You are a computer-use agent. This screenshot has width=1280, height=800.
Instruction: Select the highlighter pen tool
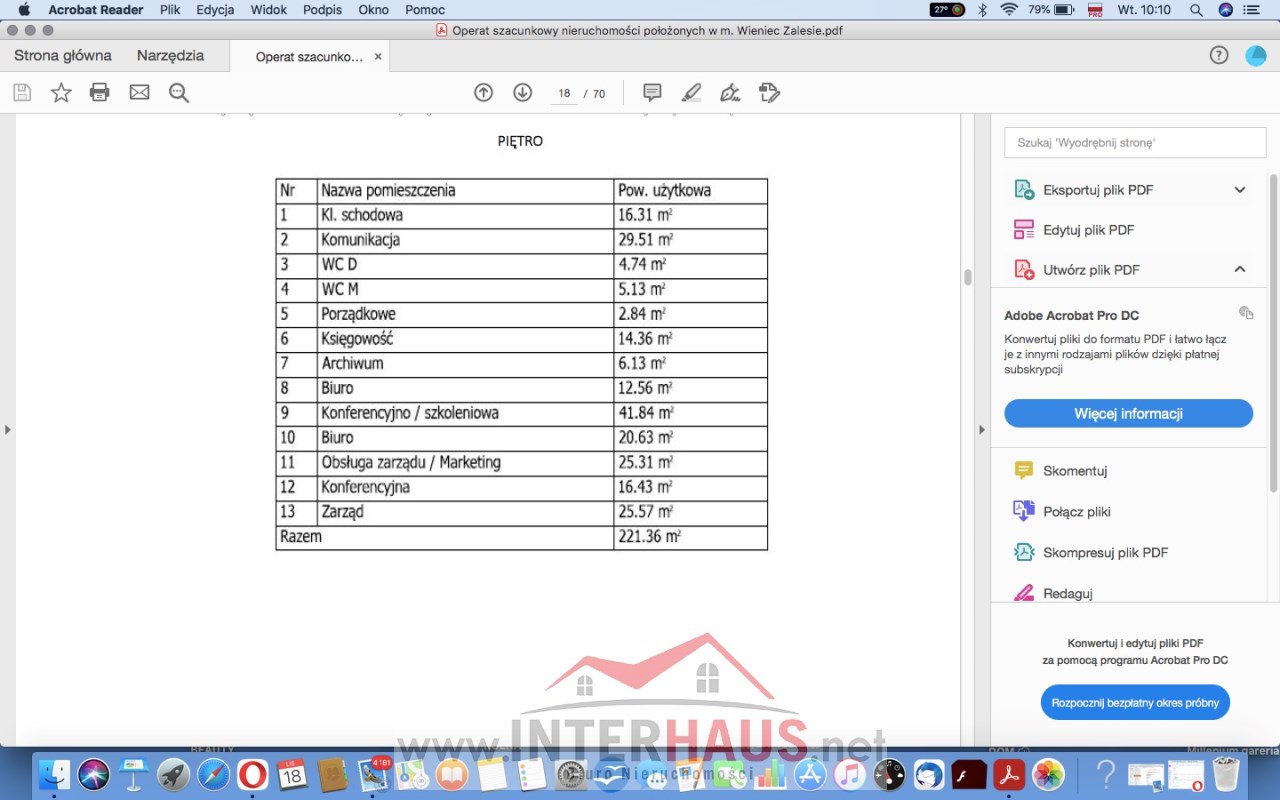coord(691,93)
